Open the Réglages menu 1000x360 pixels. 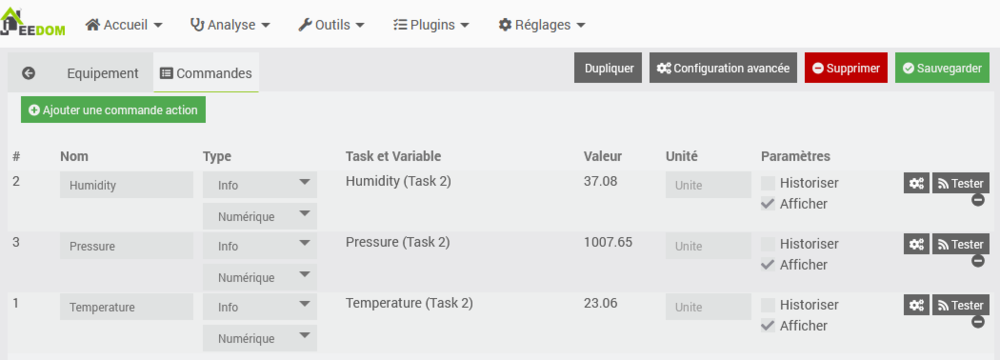coord(542,25)
